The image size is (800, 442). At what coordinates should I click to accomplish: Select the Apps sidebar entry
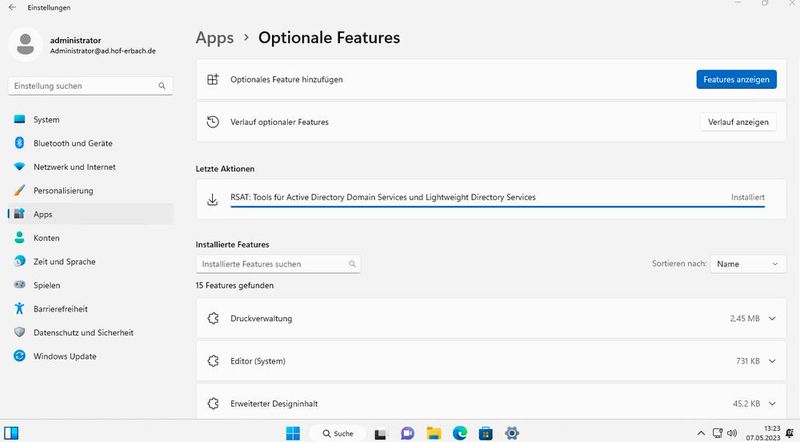90,214
